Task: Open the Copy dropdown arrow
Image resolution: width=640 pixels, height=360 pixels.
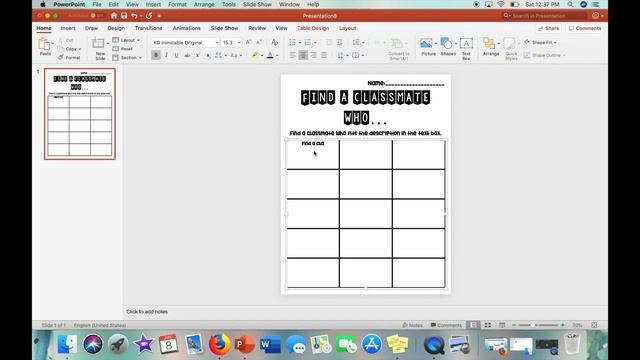Action: pos(80,49)
